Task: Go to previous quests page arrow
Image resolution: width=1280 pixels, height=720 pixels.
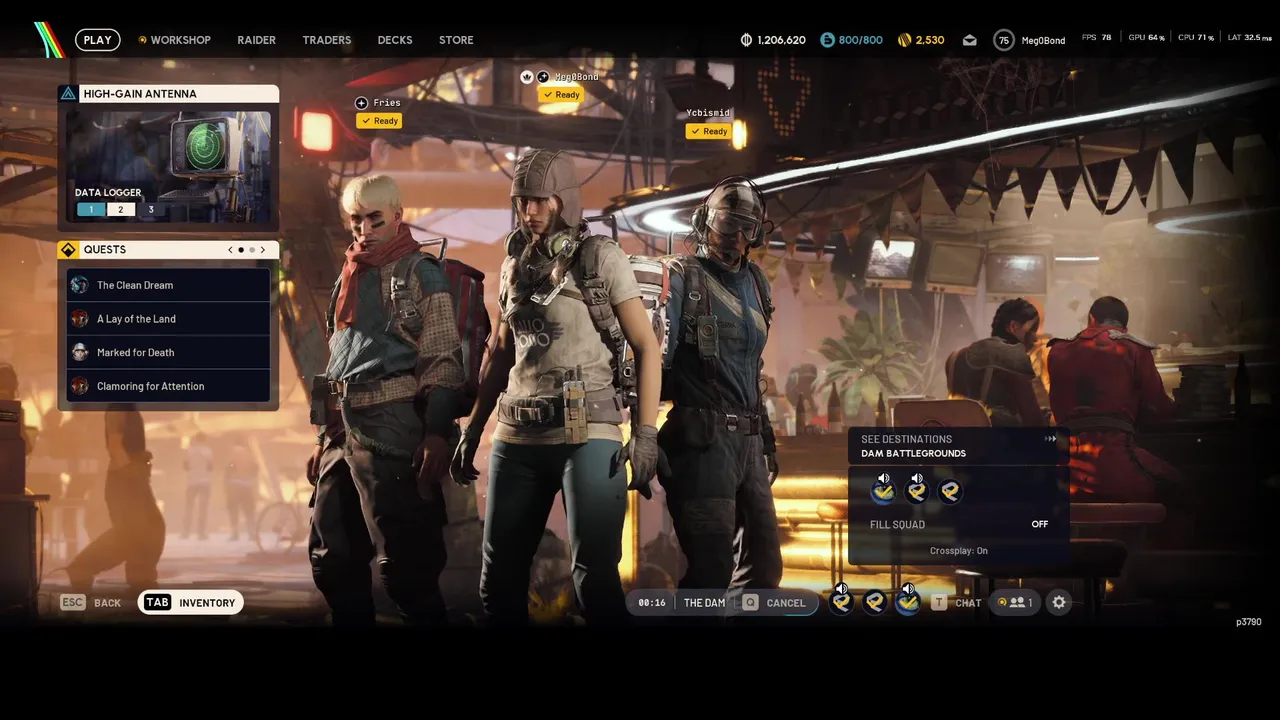Action: point(230,250)
